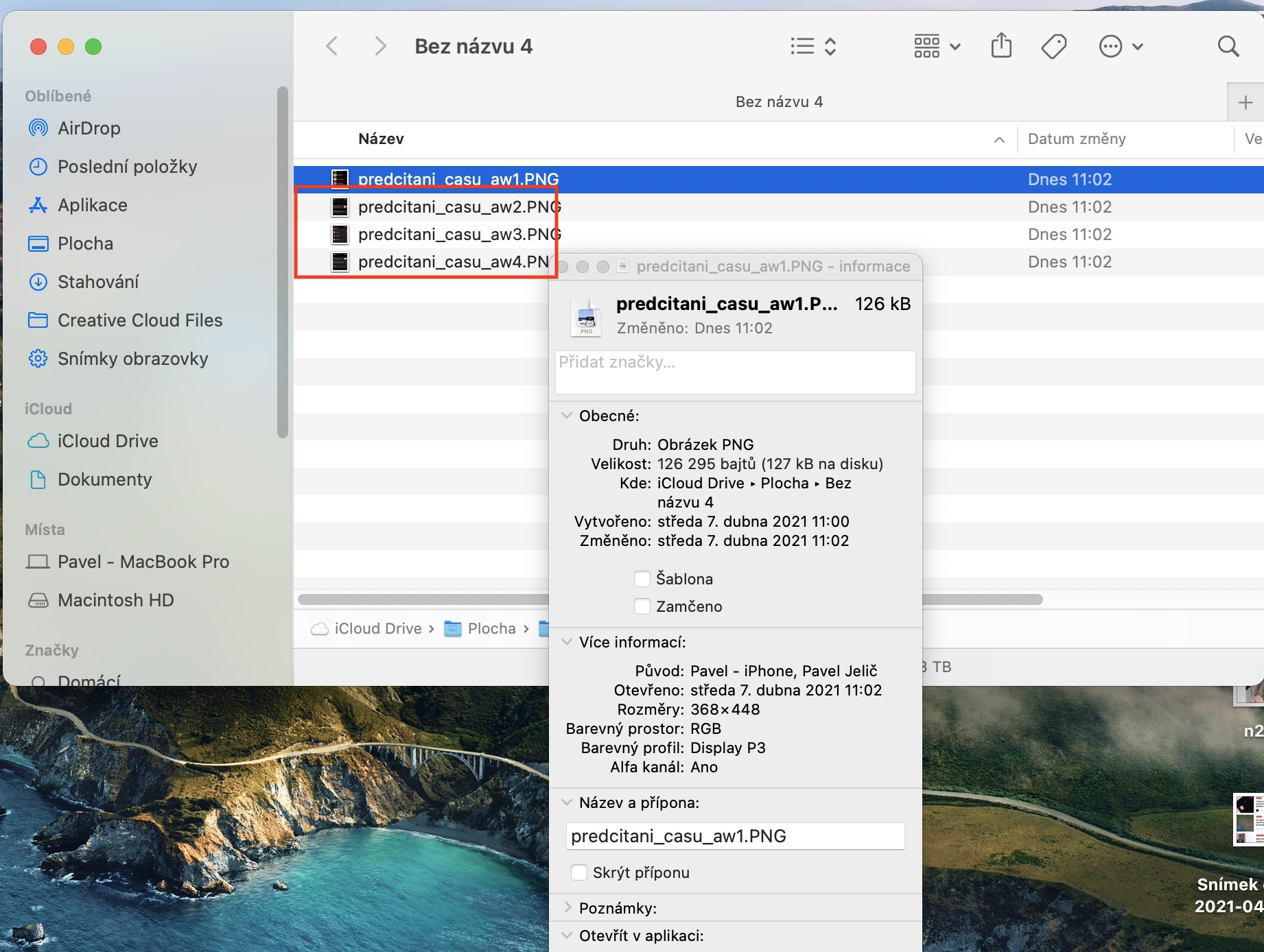The height and width of the screenshot is (952, 1264).
Task: Click the file name field predcitani_casu_aw1.PNG
Action: tap(735, 836)
